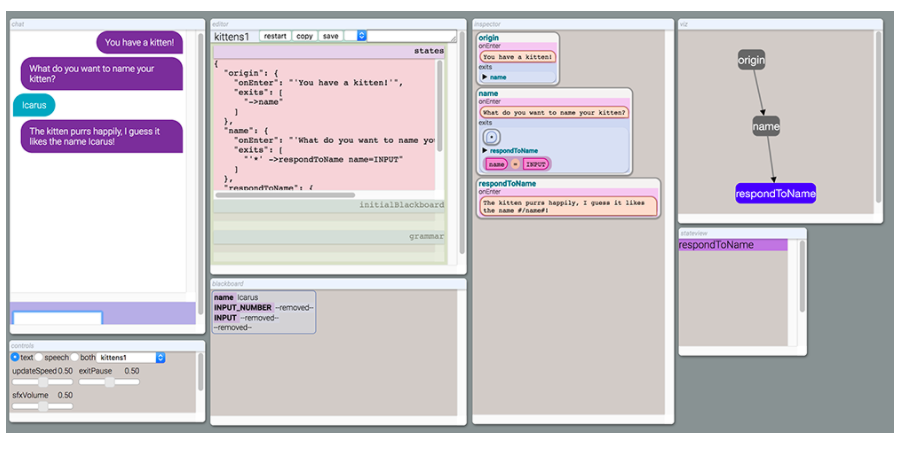Click the kittens1 title in editor
The height and width of the screenshot is (451, 905).
pyautogui.click(x=231, y=36)
